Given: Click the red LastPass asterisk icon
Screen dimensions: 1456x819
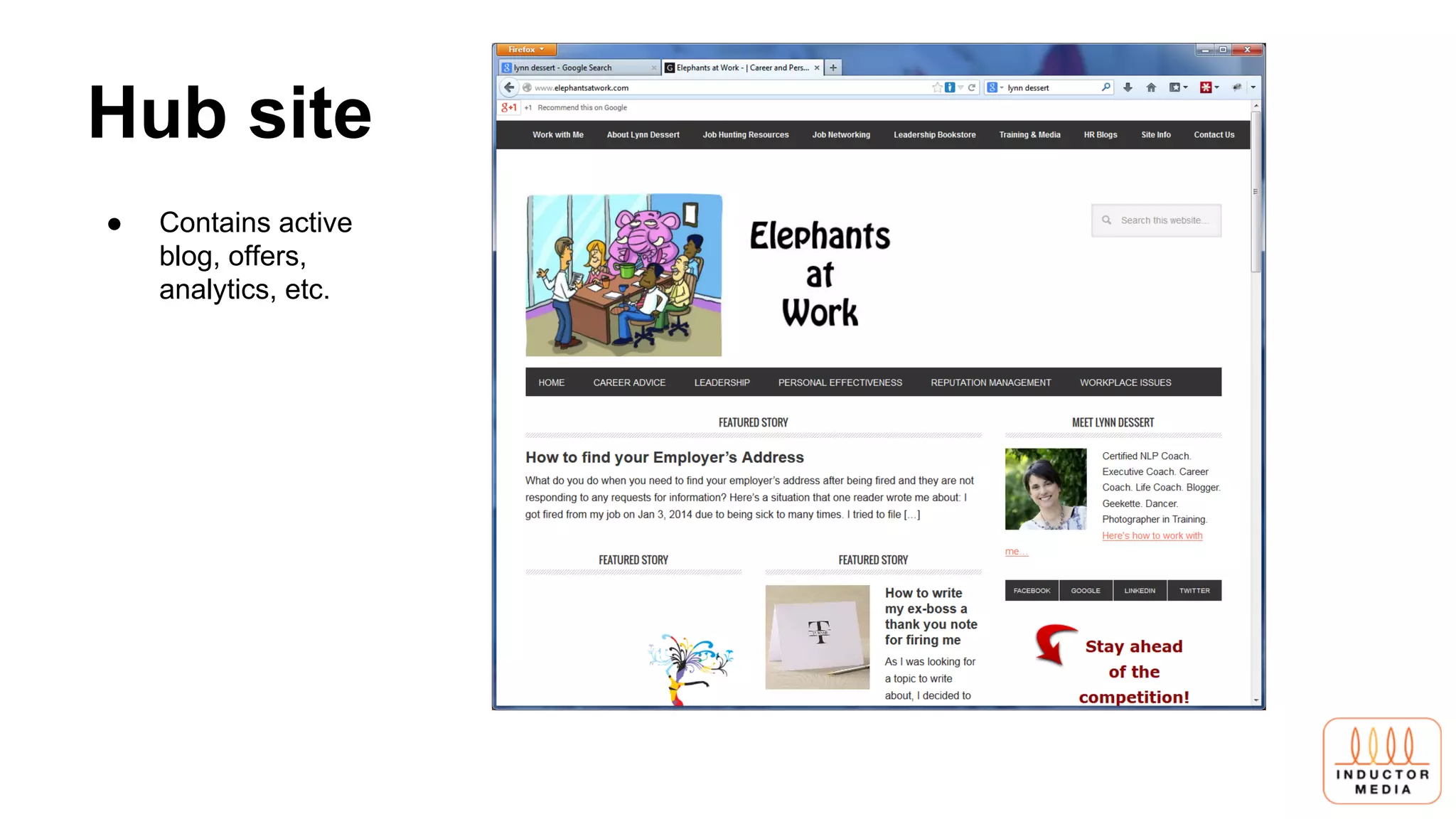Looking at the screenshot, I should (x=1206, y=87).
